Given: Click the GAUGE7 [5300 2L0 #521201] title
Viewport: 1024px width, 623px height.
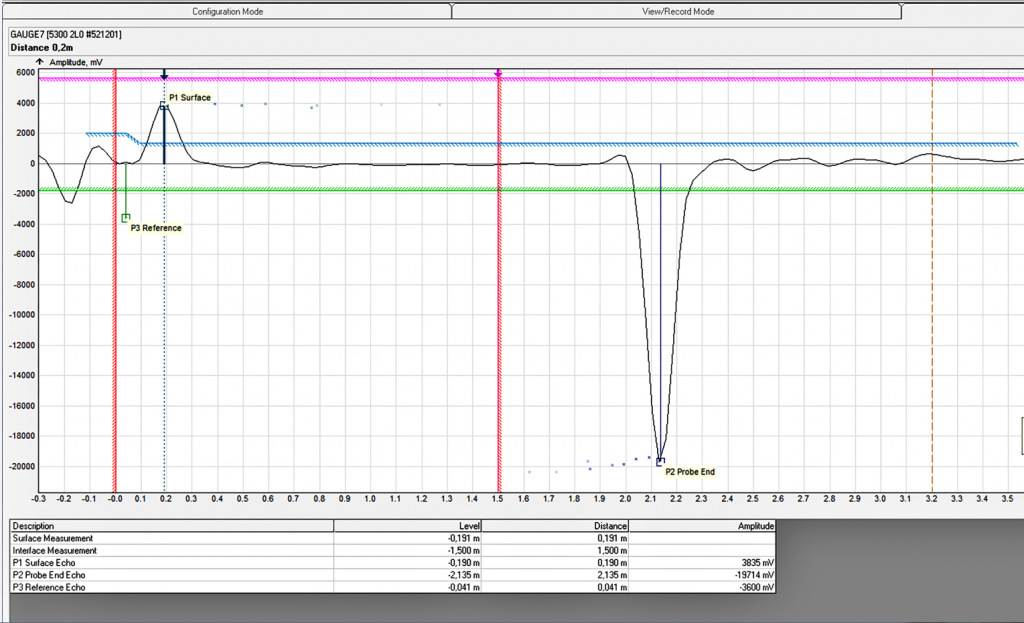Looking at the screenshot, I should point(66,34).
